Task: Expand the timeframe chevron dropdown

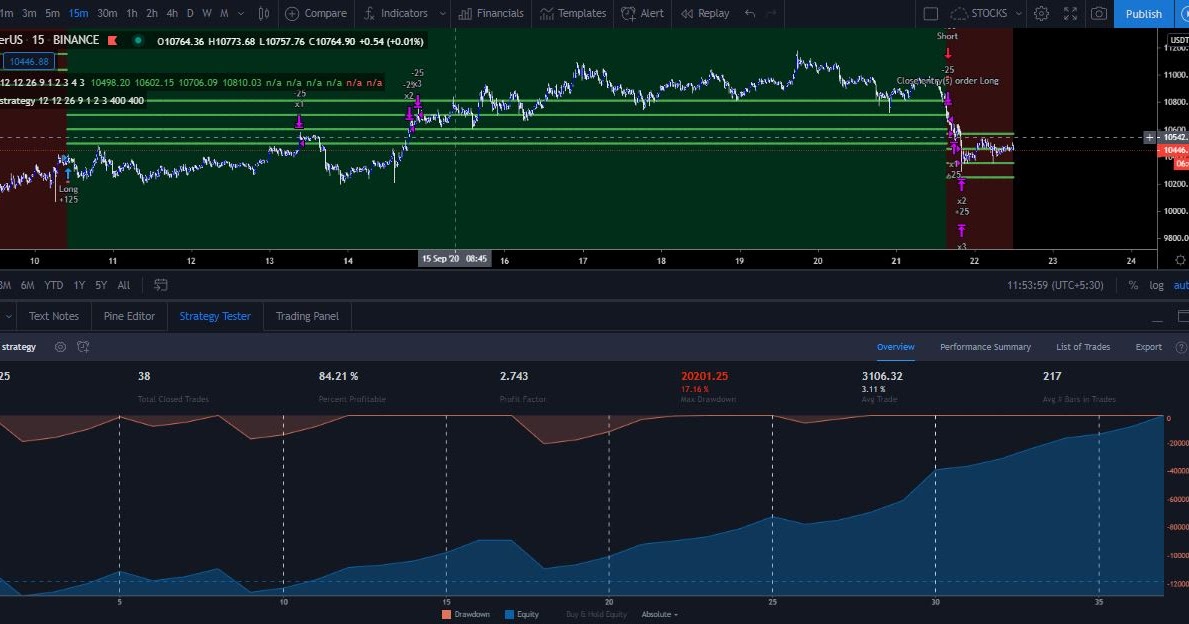Action: pos(240,13)
